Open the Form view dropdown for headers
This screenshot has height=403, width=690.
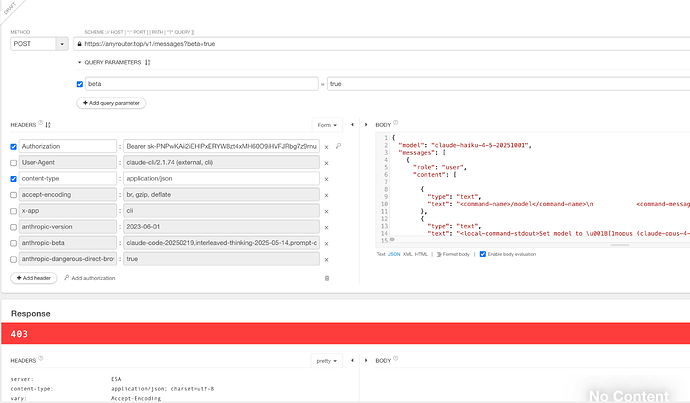(327, 125)
